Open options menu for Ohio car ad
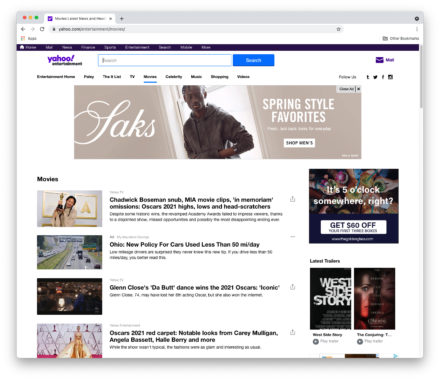Screen dimensions: 440x380 point(292,237)
